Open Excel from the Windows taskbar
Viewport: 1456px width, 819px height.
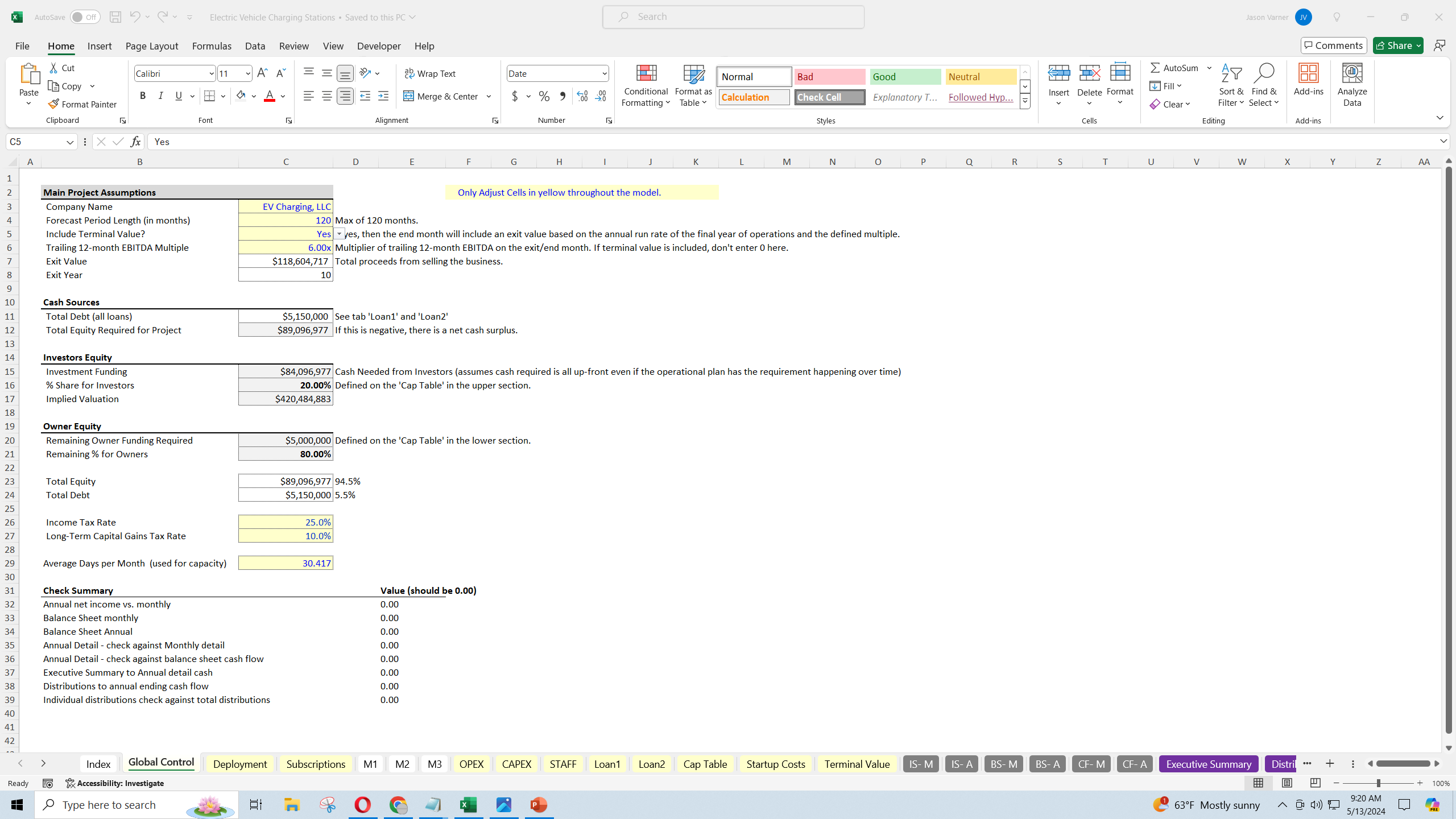click(469, 805)
